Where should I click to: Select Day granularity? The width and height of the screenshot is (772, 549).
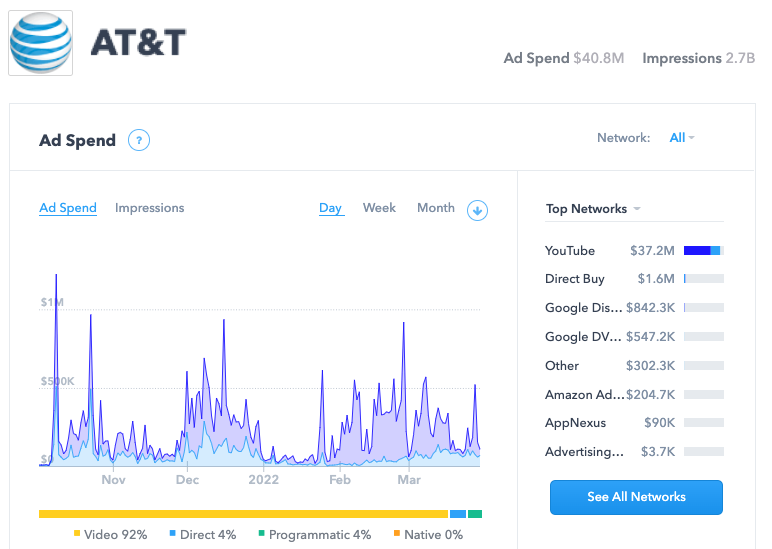coord(330,208)
